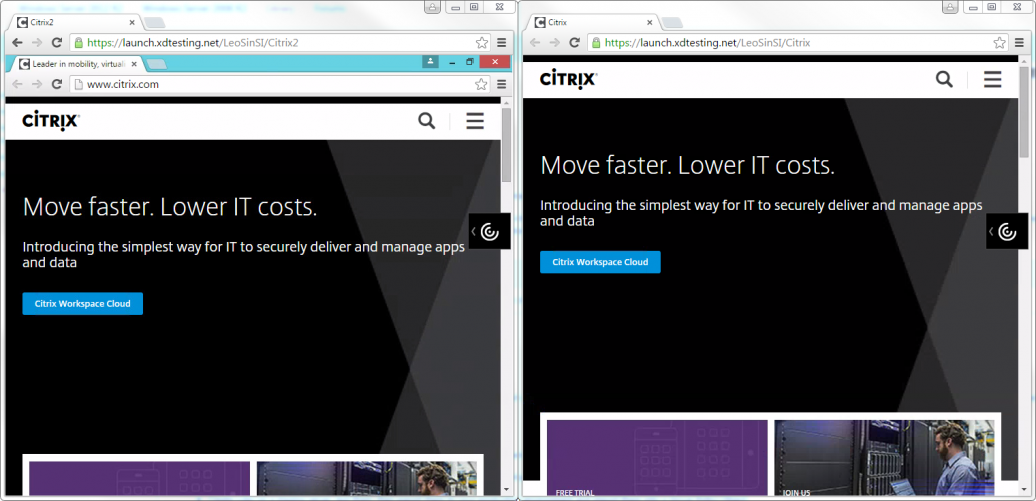Click Citrix Workspace Cloud button in the right window
The width and height of the screenshot is (1036, 501).
[600, 262]
